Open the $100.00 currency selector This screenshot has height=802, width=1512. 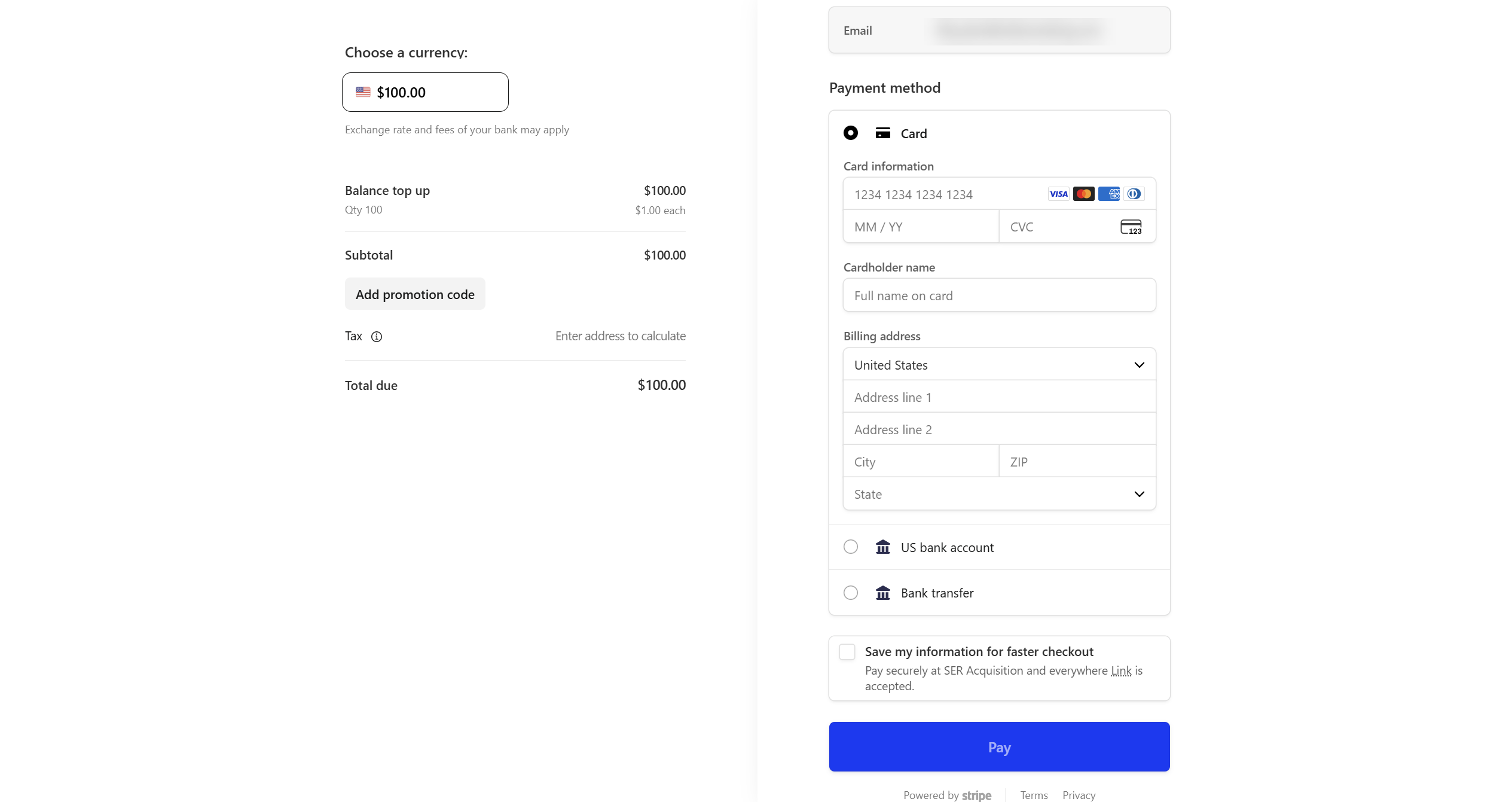[x=425, y=92]
